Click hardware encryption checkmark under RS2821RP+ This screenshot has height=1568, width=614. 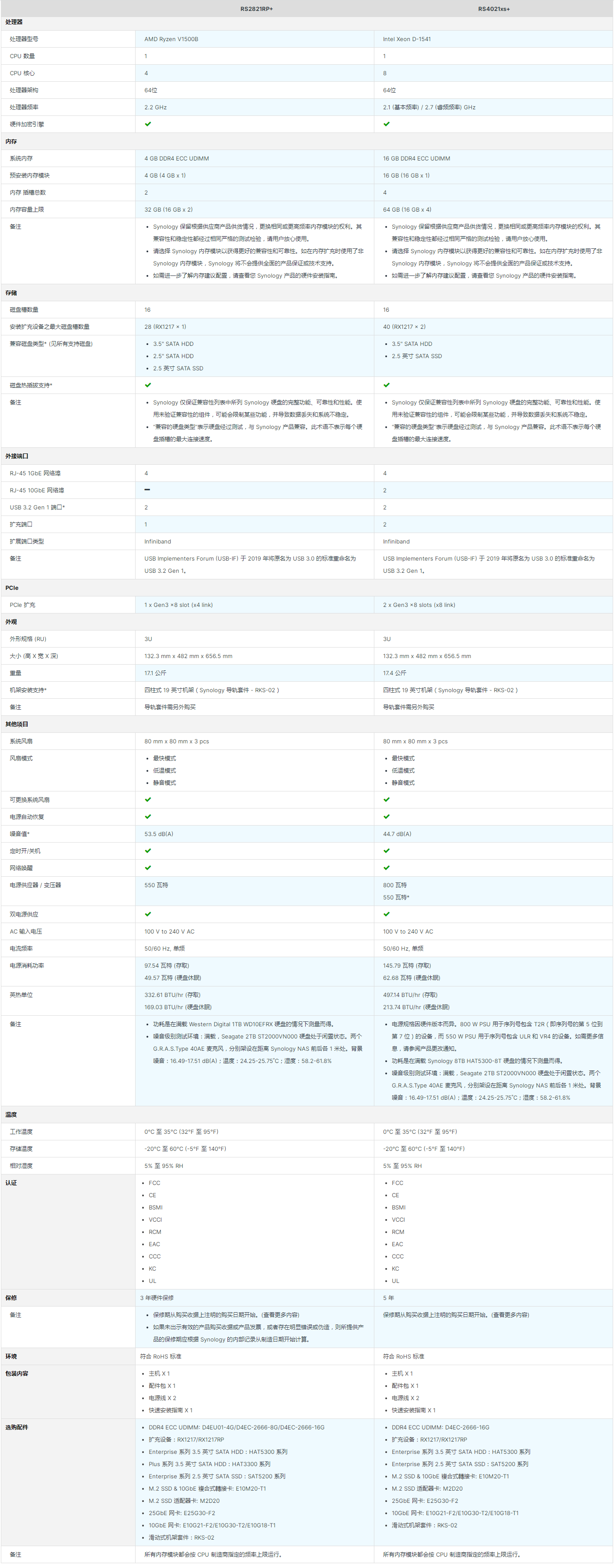coord(148,124)
